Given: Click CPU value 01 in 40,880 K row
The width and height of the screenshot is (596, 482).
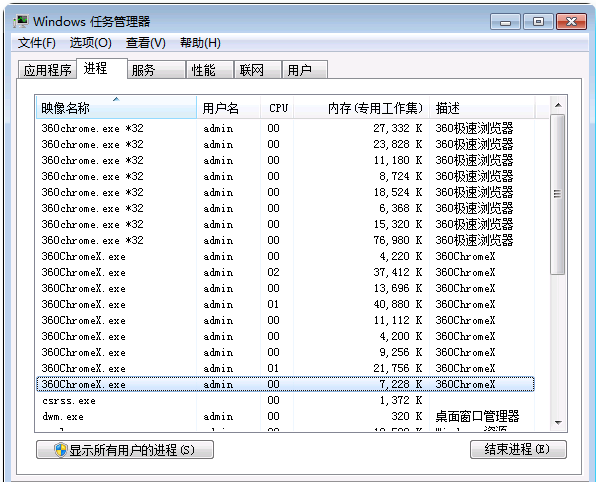Looking at the screenshot, I should pos(273,304).
